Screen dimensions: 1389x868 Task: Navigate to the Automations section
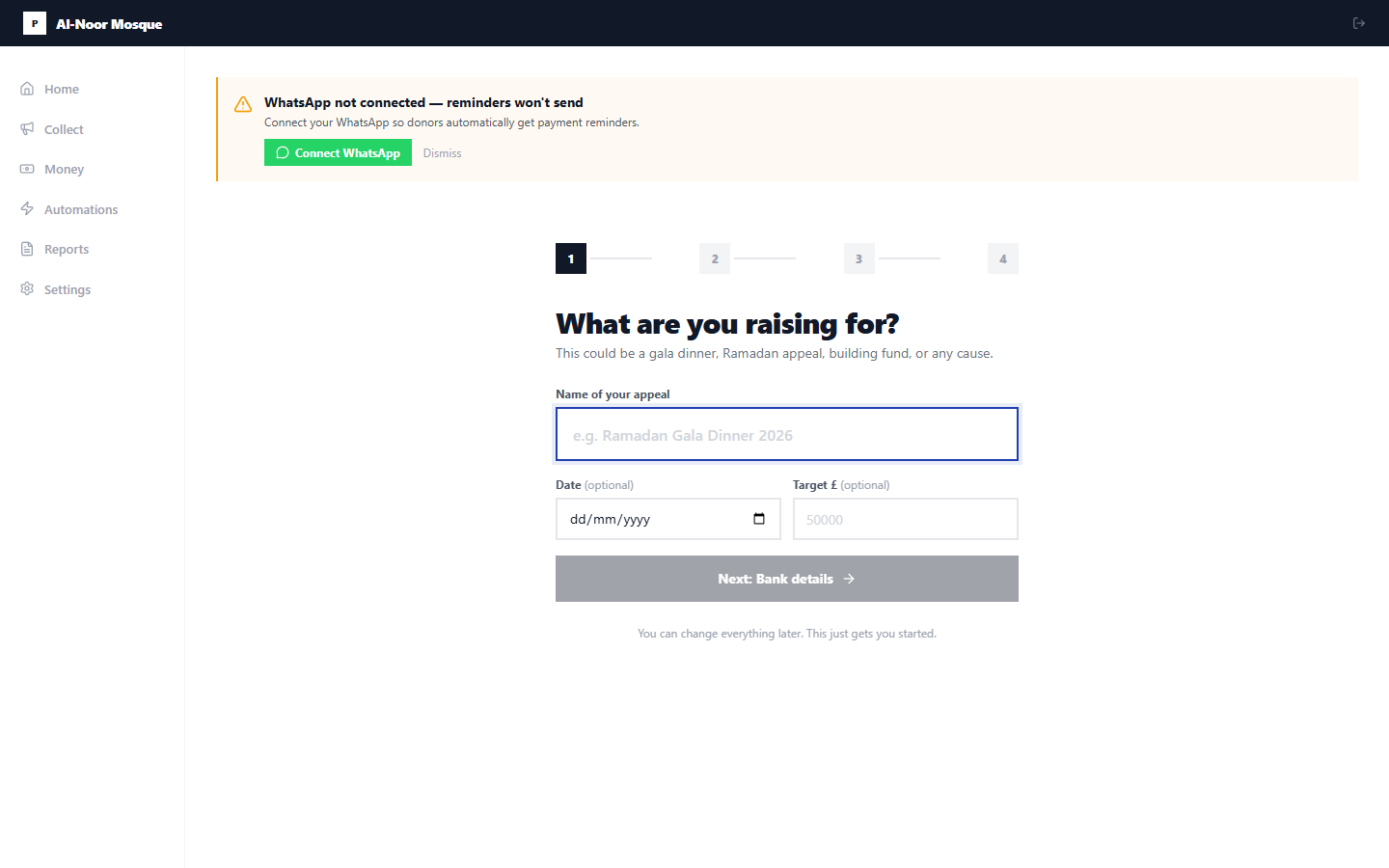click(x=81, y=209)
